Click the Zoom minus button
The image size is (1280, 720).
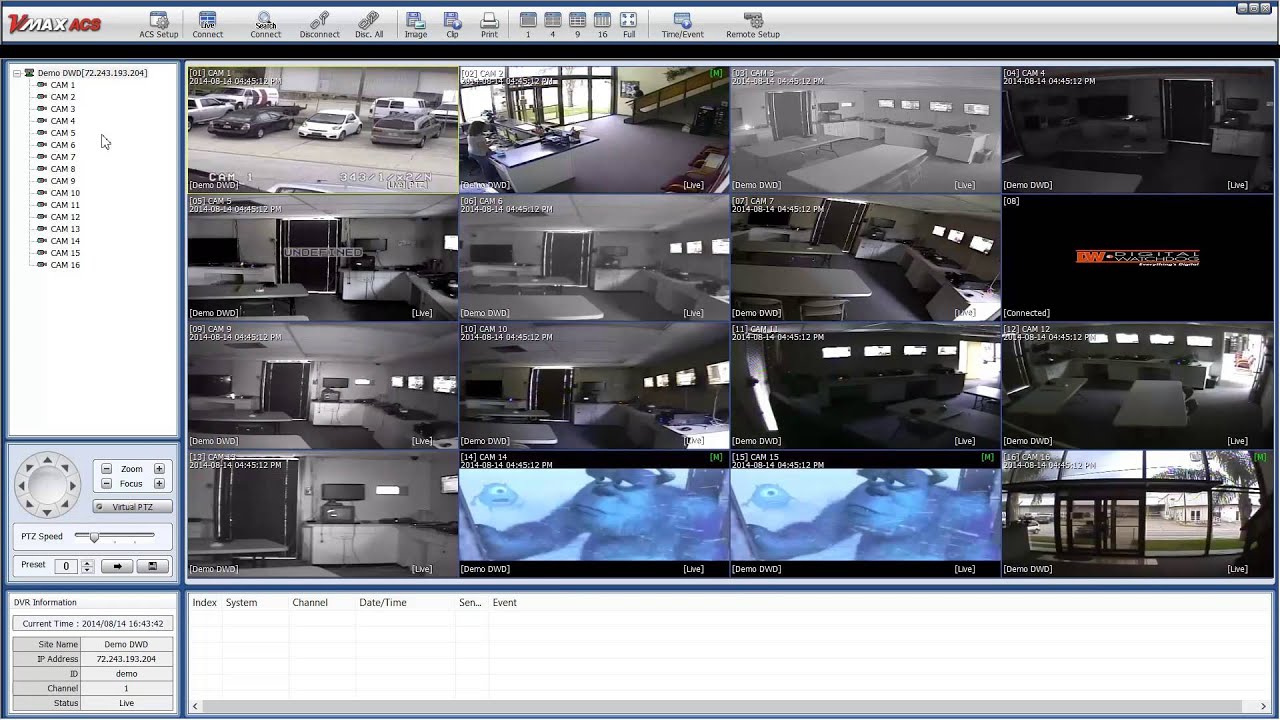point(106,469)
